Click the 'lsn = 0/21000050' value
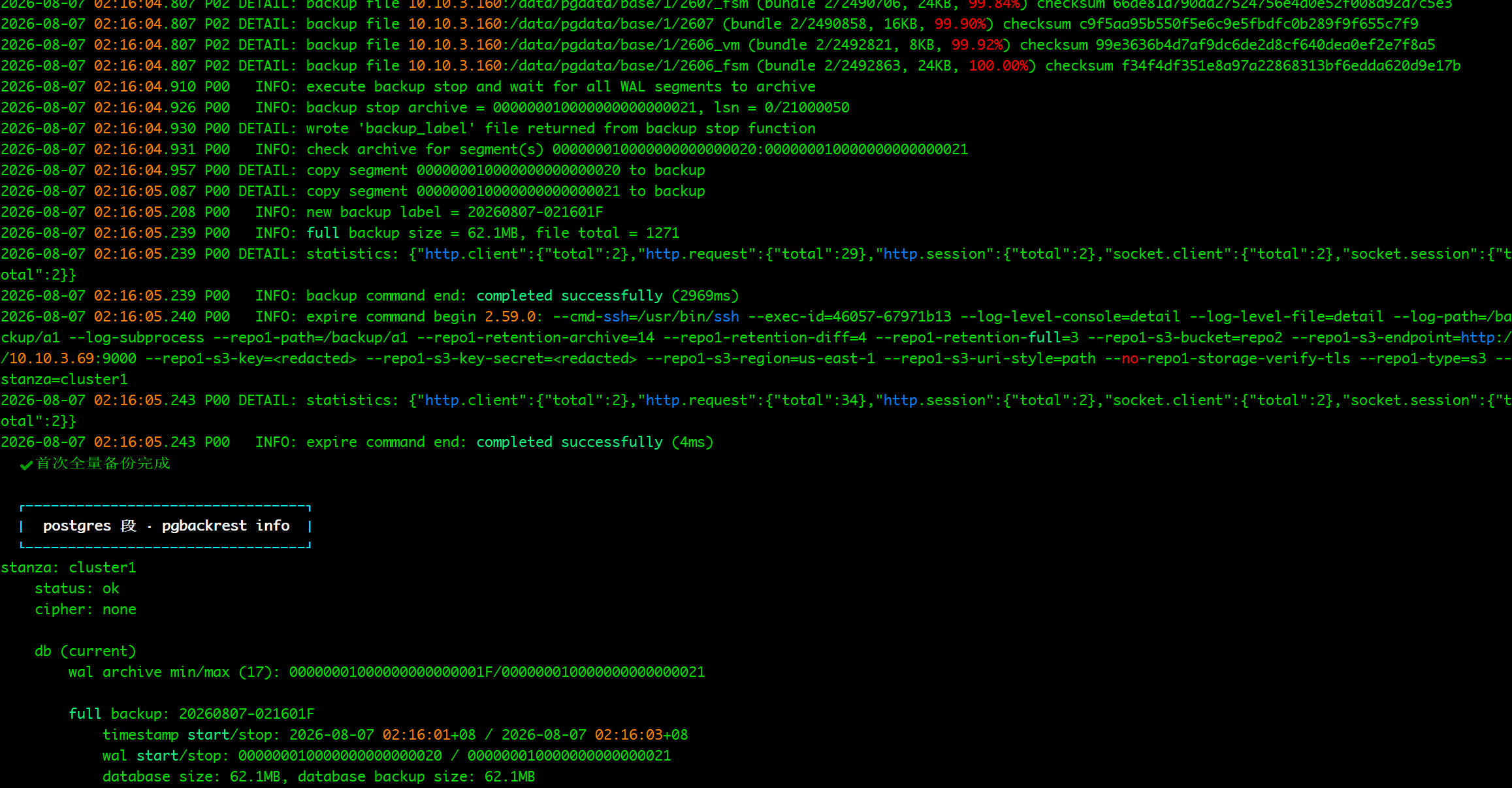 tap(782, 108)
